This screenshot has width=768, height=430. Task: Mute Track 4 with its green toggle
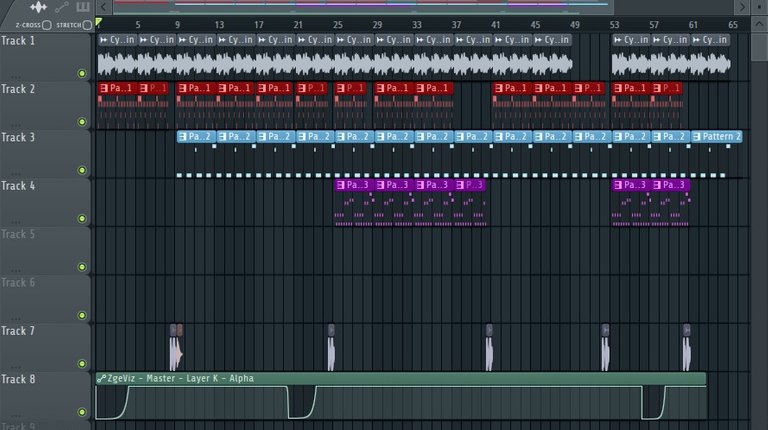(x=82, y=218)
